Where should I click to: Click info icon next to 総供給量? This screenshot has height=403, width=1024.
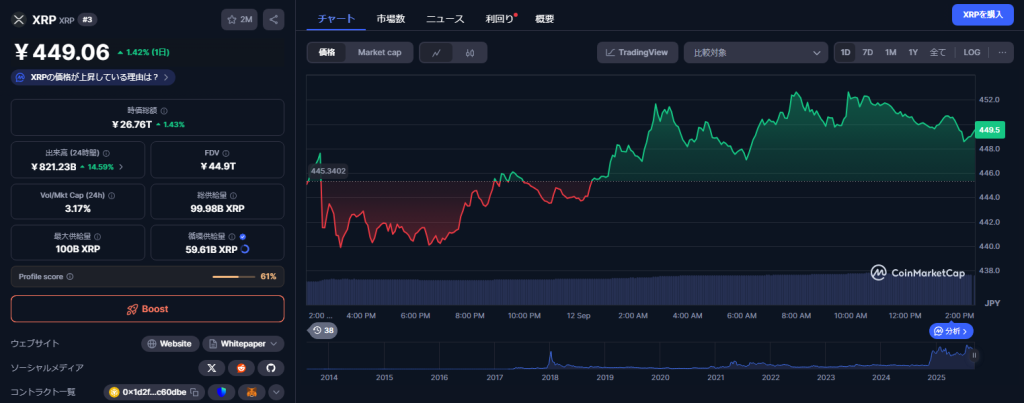point(233,195)
